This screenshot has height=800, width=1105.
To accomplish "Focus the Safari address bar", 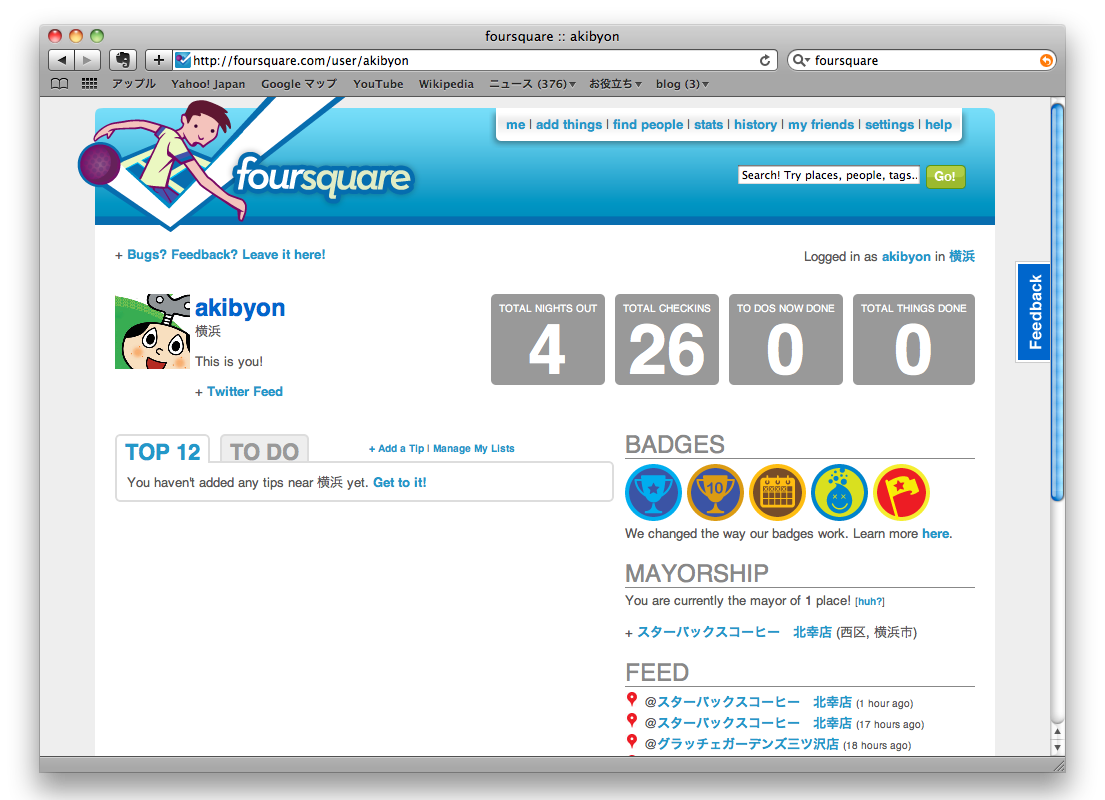I will coord(476,61).
